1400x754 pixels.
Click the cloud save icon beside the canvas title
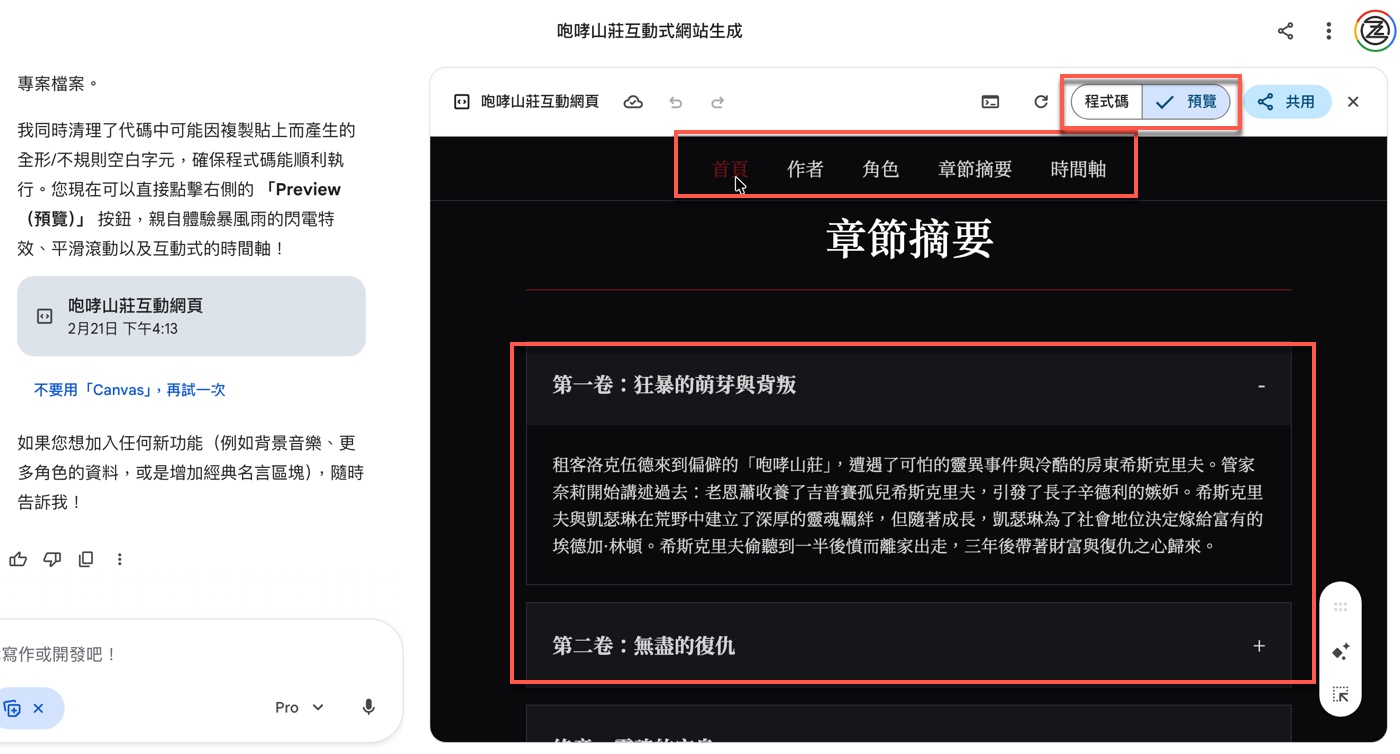pos(633,102)
